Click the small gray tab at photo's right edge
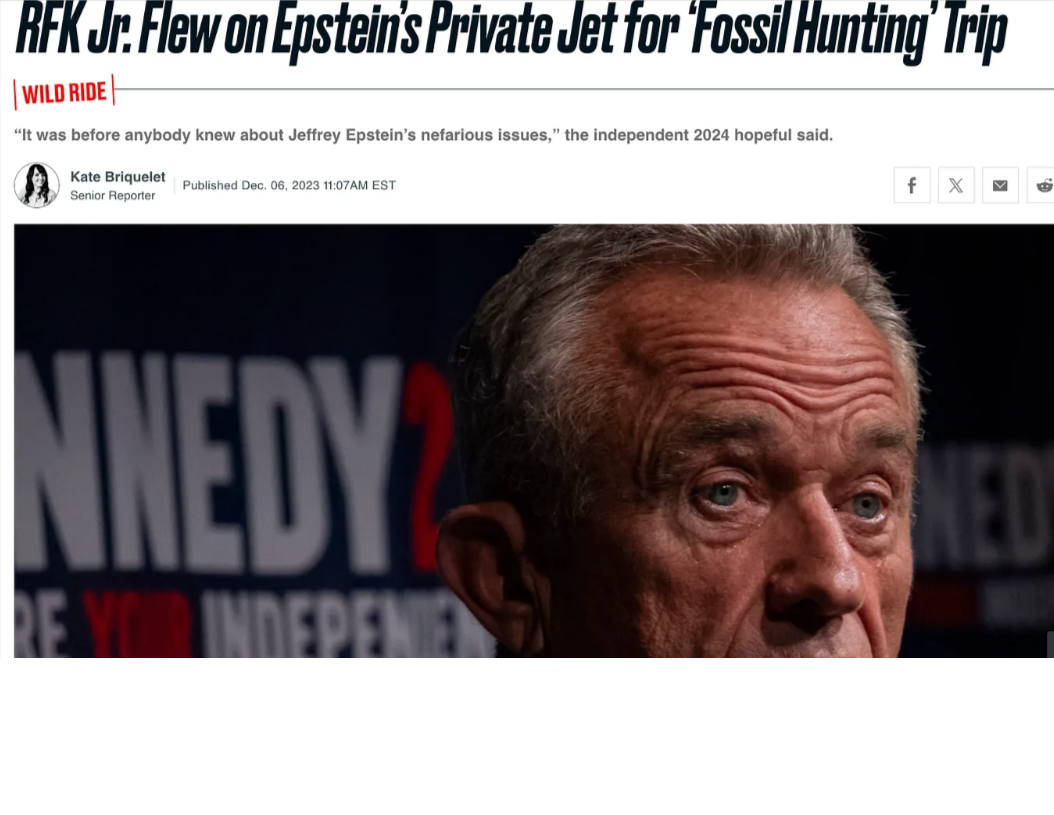Viewport: 1054px width, 815px height. 1050,644
